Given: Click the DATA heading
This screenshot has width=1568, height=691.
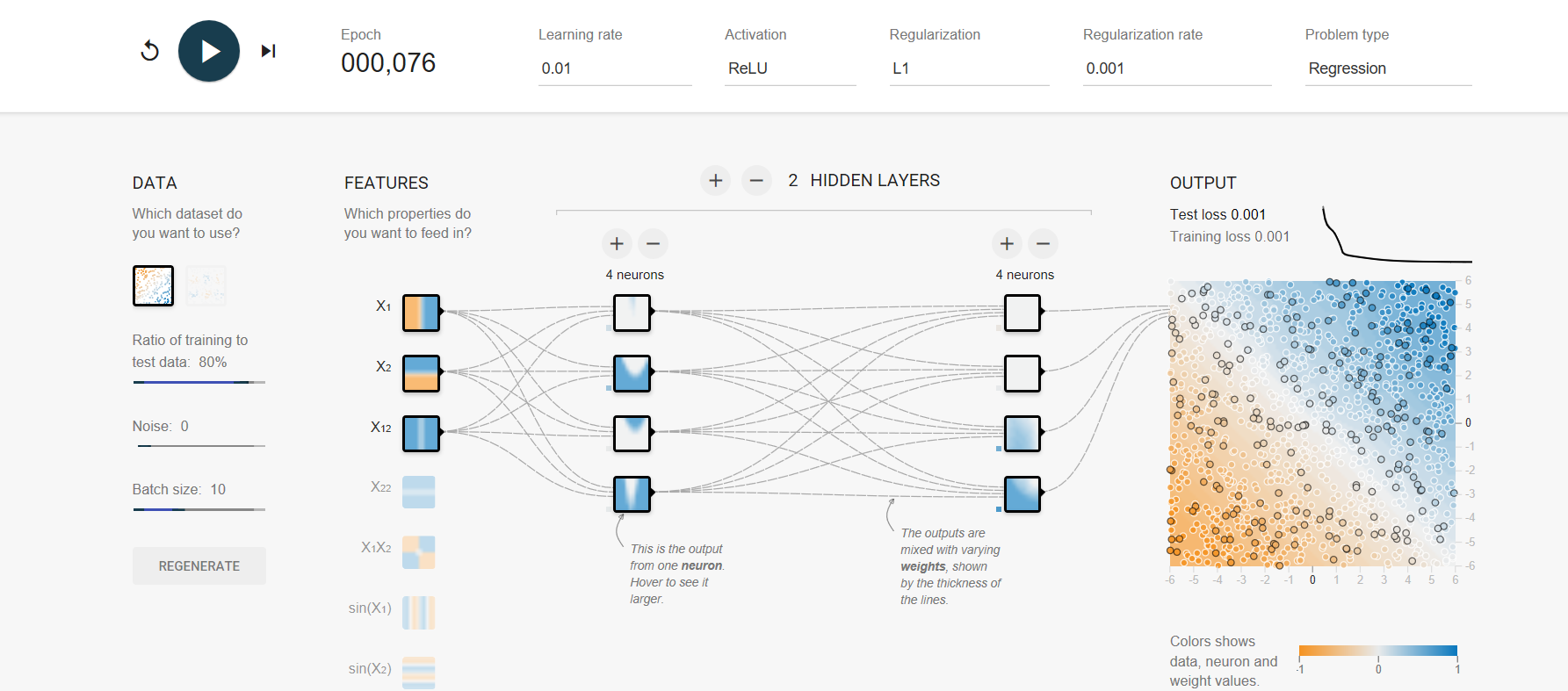Looking at the screenshot, I should (x=155, y=183).
